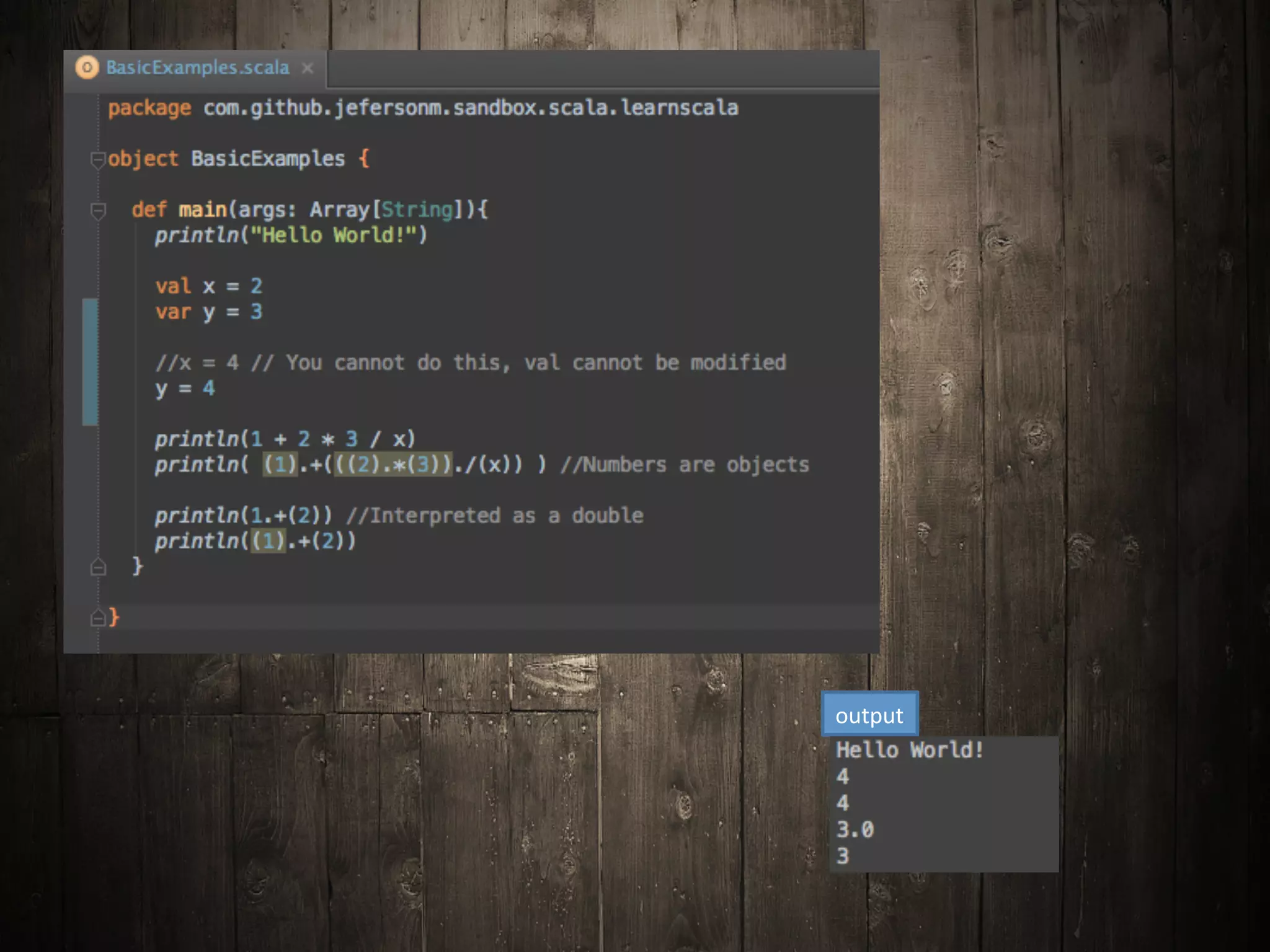
Task: Click fold end marker at the final orange brace
Action: [x=97, y=617]
